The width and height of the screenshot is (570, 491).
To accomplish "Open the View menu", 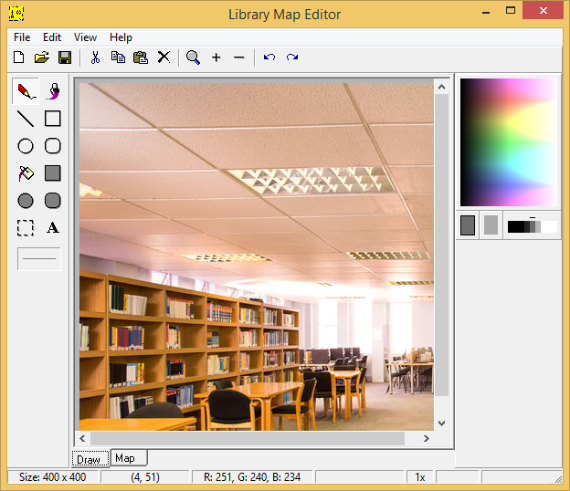I will pyautogui.click(x=85, y=37).
